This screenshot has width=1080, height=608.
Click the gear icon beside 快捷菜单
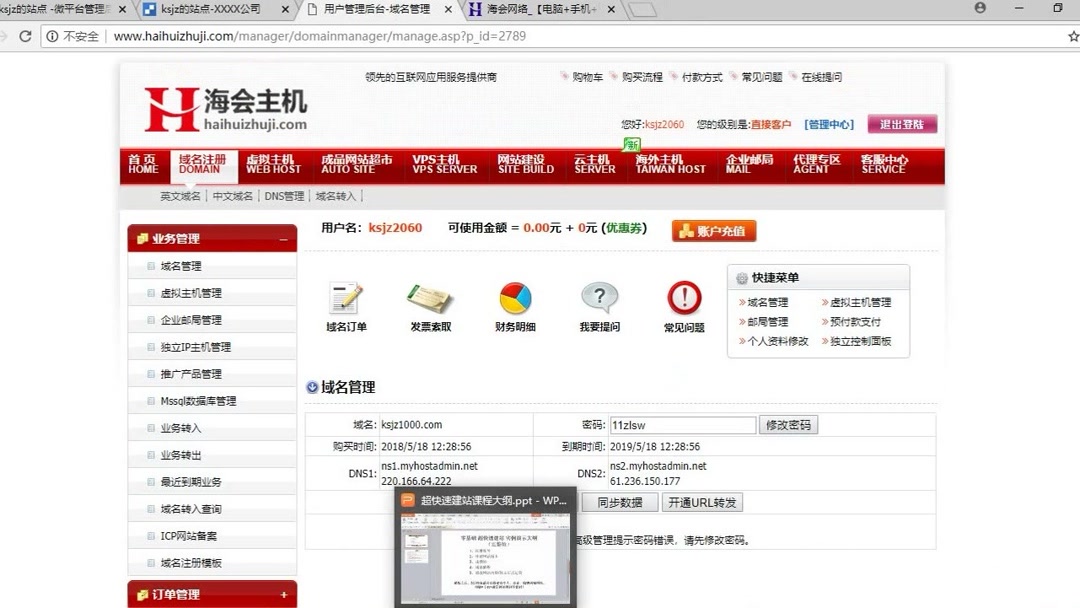pos(740,277)
